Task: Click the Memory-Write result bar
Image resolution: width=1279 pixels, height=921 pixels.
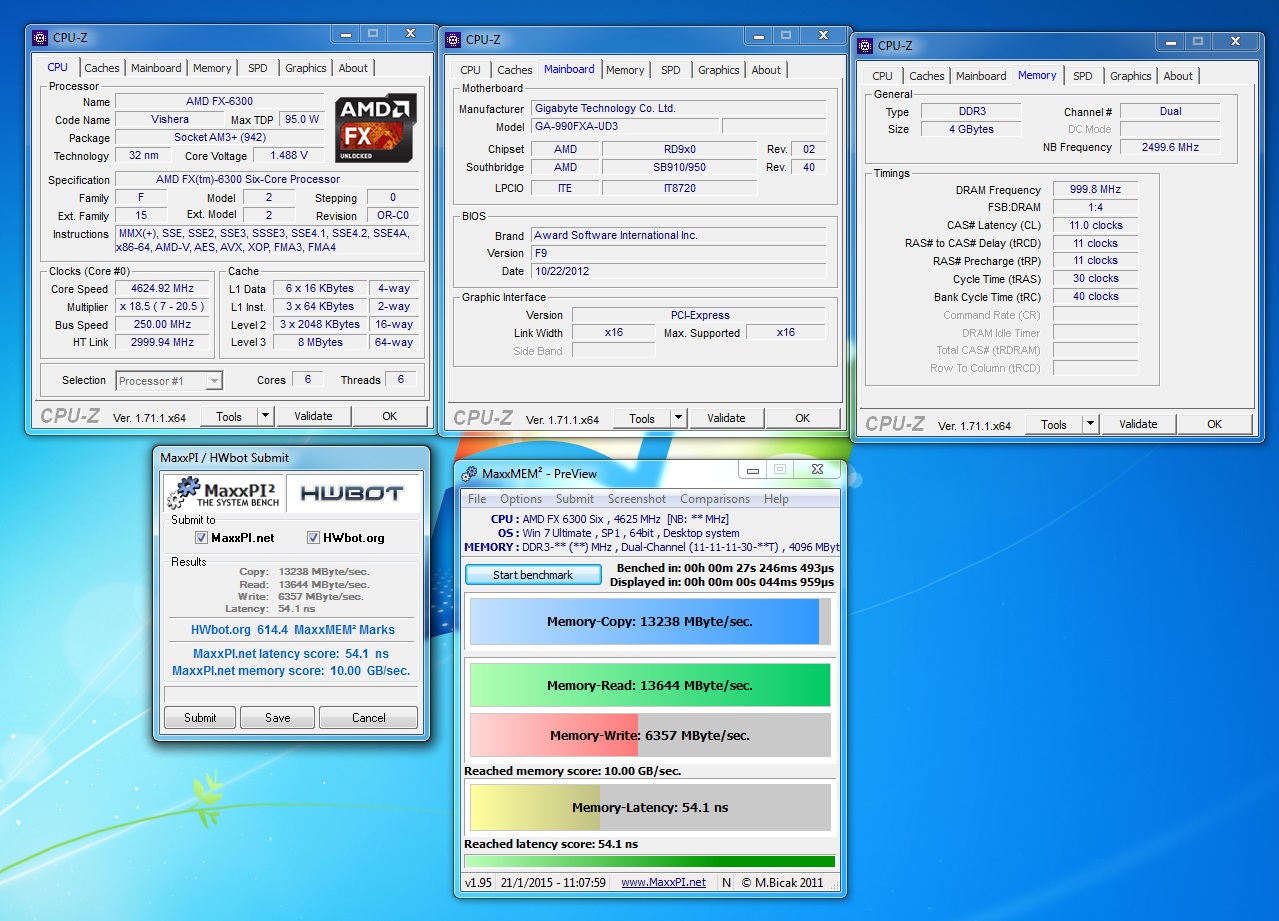Action: pos(650,736)
